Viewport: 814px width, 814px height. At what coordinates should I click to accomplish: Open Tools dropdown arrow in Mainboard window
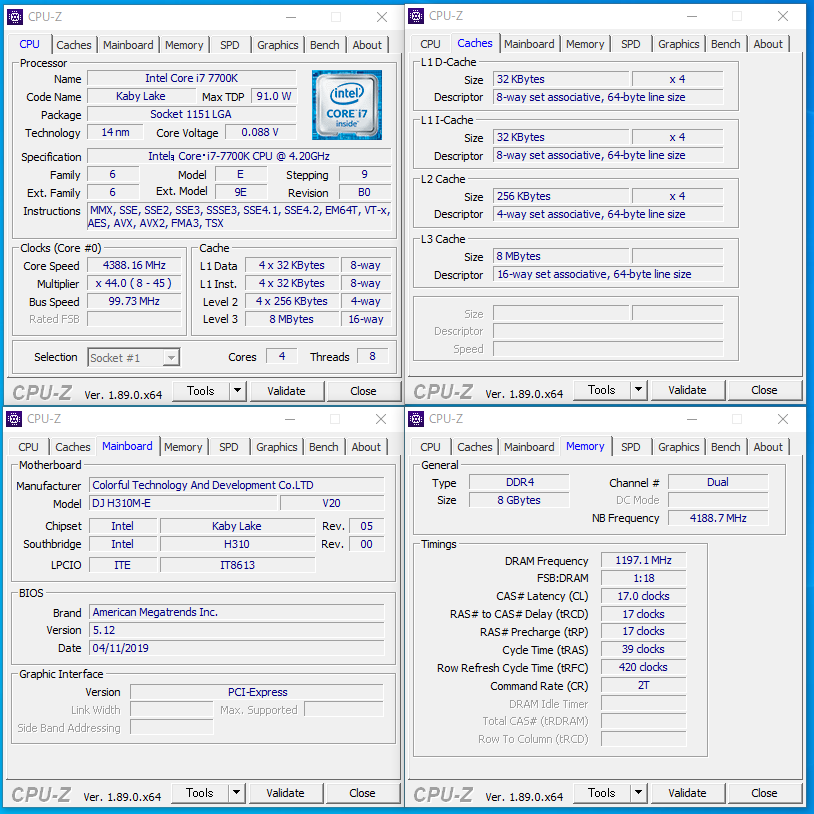236,792
